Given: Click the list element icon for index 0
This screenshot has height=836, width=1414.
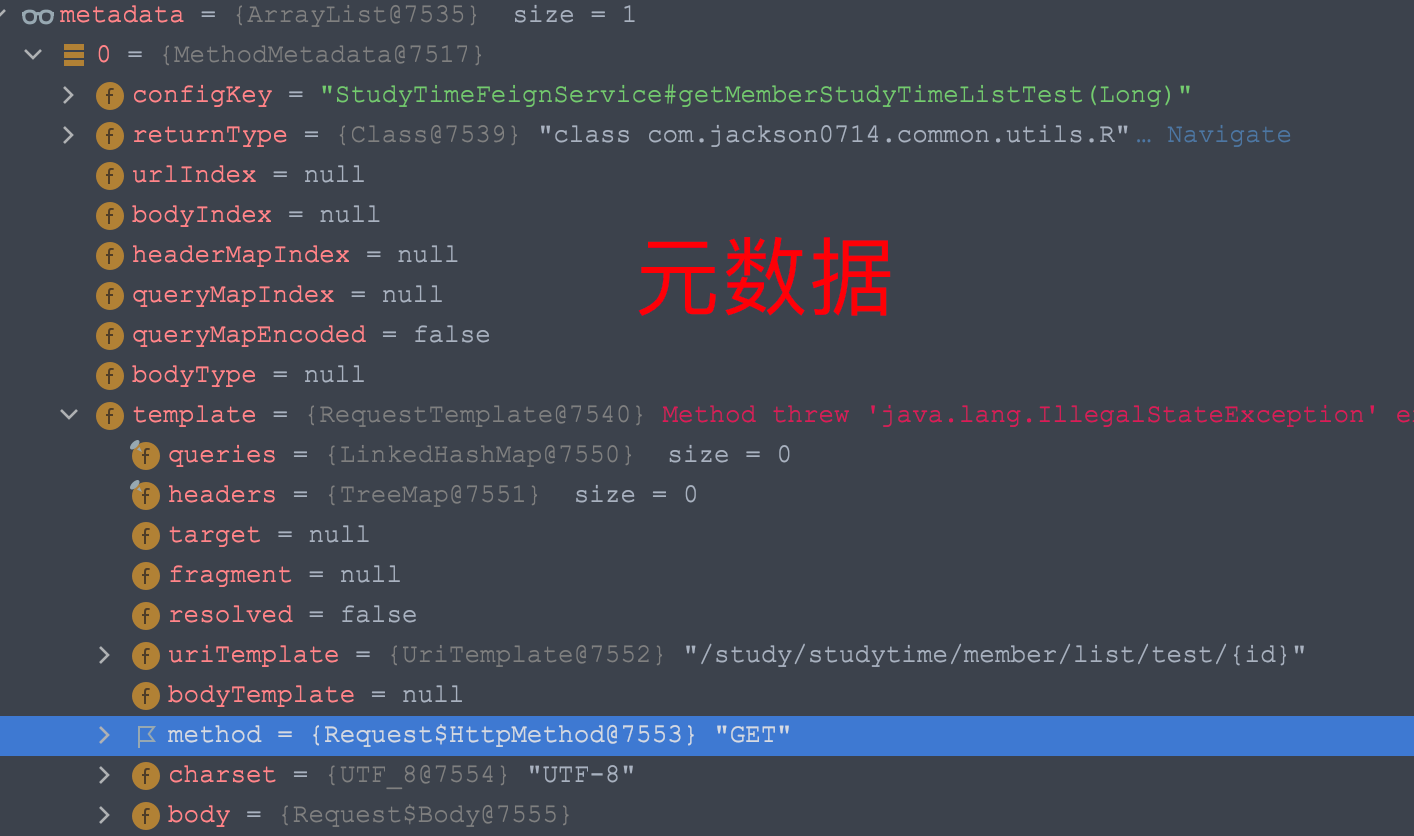Looking at the screenshot, I should click(x=73, y=55).
